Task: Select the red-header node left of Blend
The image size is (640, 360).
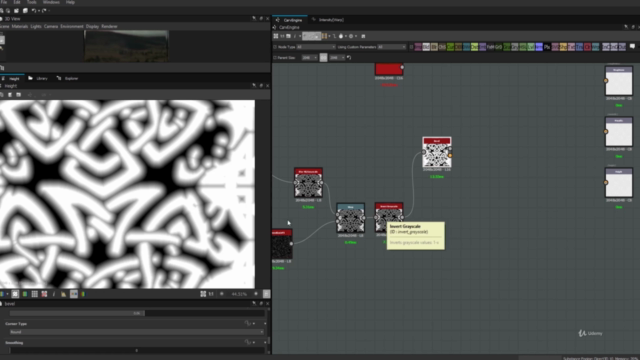Action: 308,182
